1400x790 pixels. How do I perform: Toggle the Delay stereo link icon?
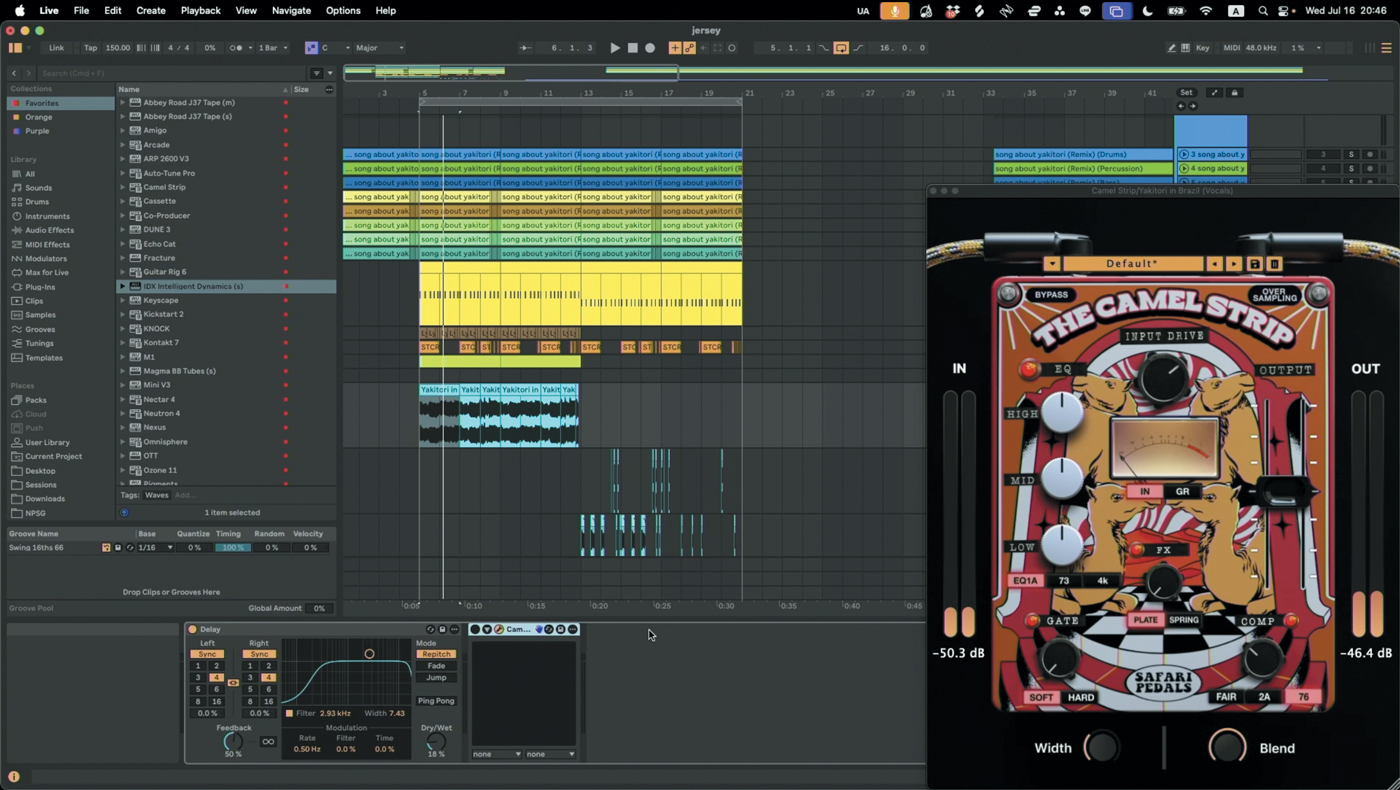click(233, 683)
